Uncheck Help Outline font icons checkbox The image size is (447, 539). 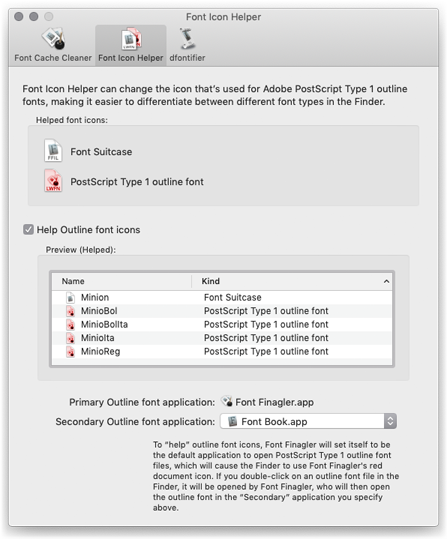(28, 229)
